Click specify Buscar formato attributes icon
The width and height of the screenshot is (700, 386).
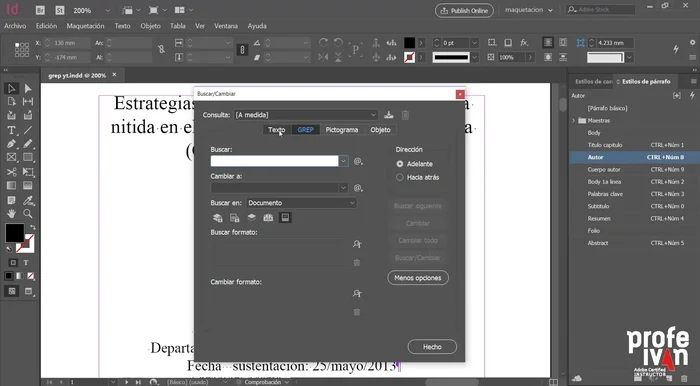point(357,244)
